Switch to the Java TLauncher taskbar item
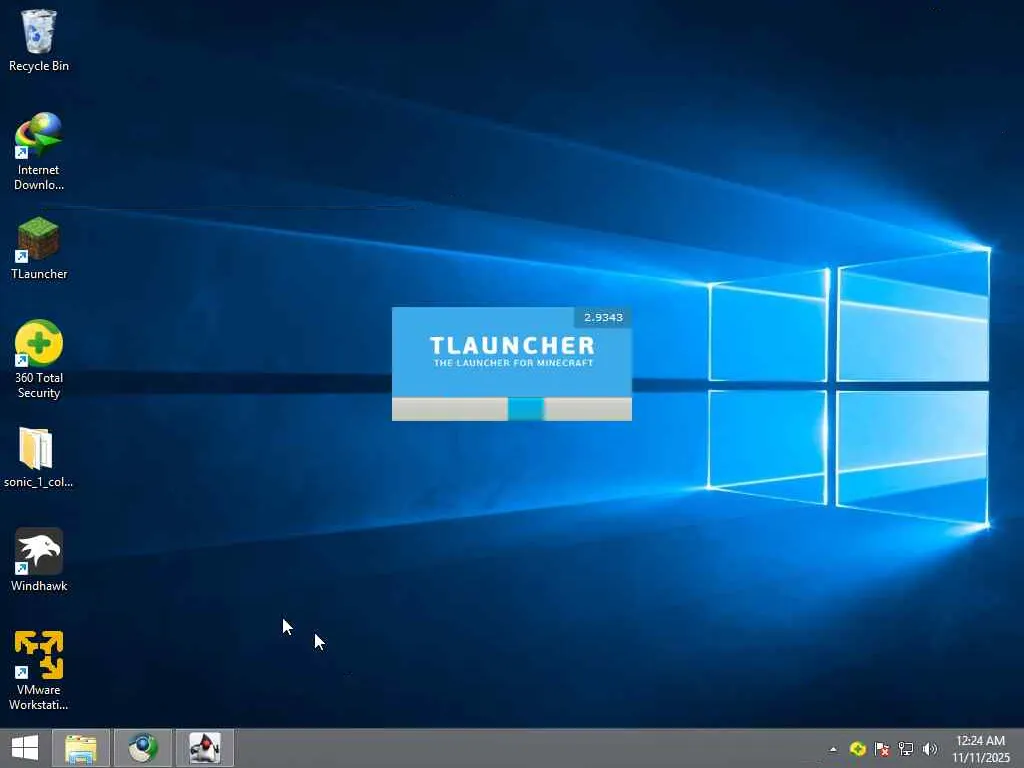The image size is (1024, 768). pos(204,748)
